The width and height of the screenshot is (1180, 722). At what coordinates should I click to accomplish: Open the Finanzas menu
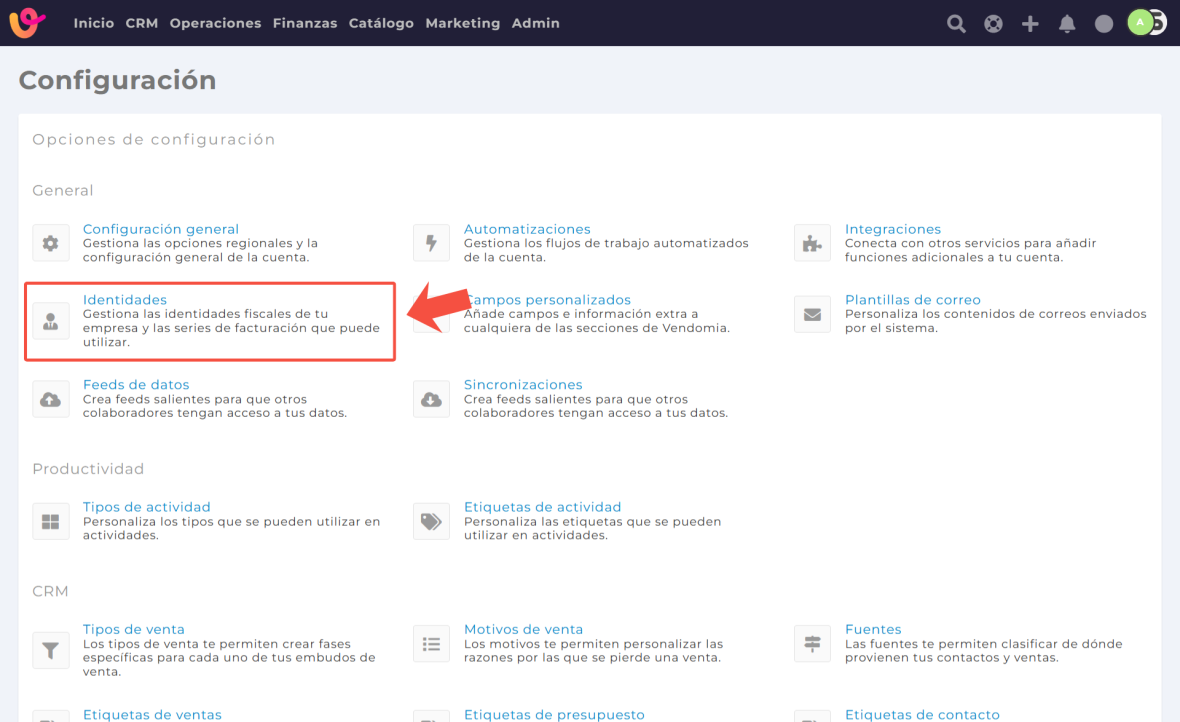[305, 23]
